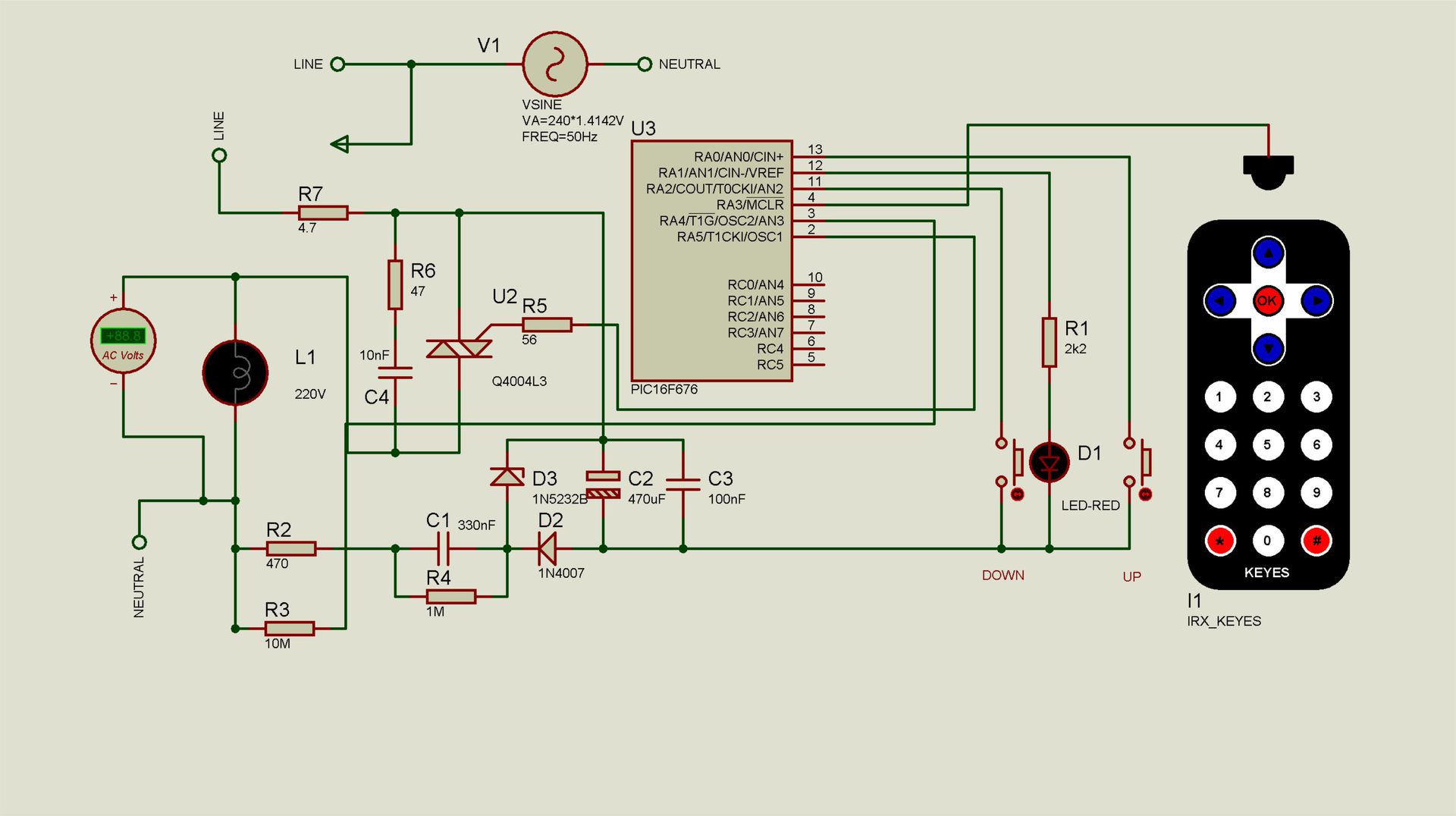Viewport: 1456px width, 816px height.
Task: Select the AC Volts voltmeter
Action: (x=123, y=341)
